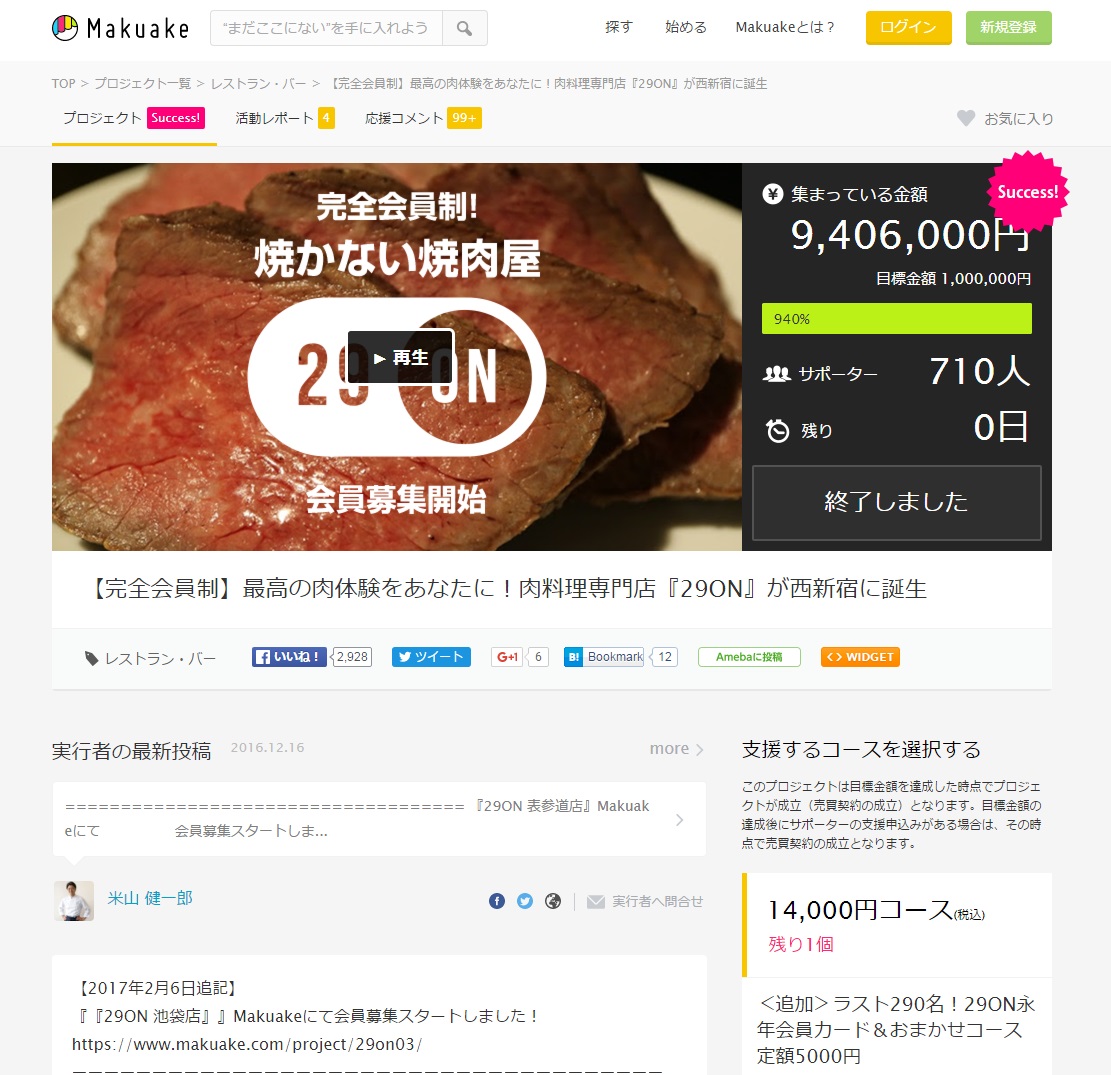Image resolution: width=1111 pixels, height=1075 pixels.
Task: Click the yellow ログイン button
Action: 908,28
